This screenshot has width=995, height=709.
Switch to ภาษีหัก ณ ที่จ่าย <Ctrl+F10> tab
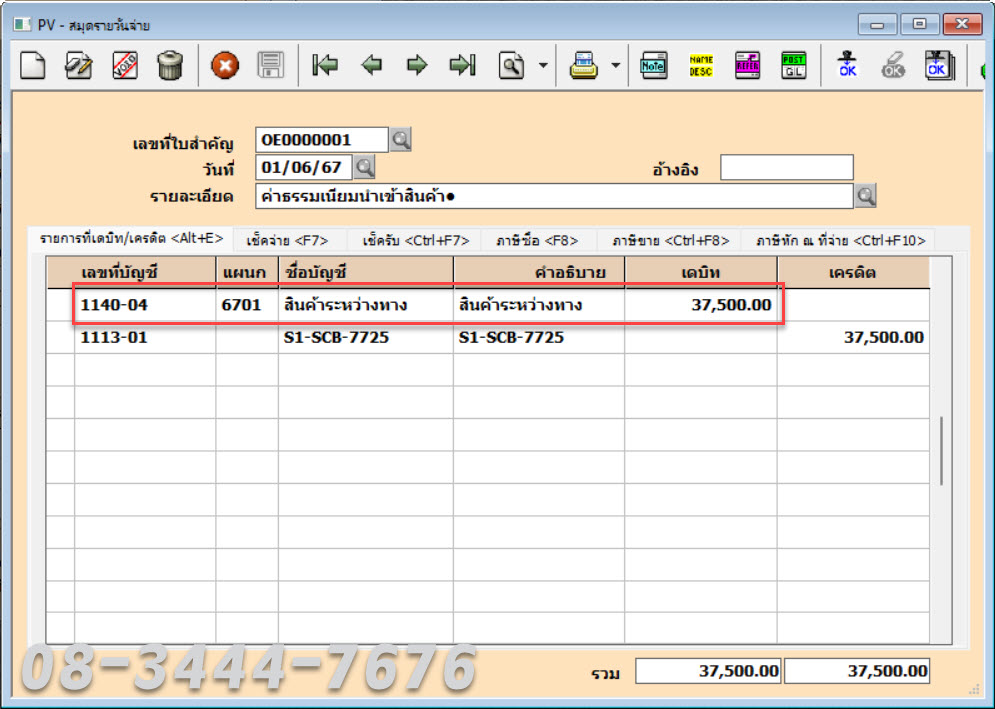pyautogui.click(x=841, y=241)
